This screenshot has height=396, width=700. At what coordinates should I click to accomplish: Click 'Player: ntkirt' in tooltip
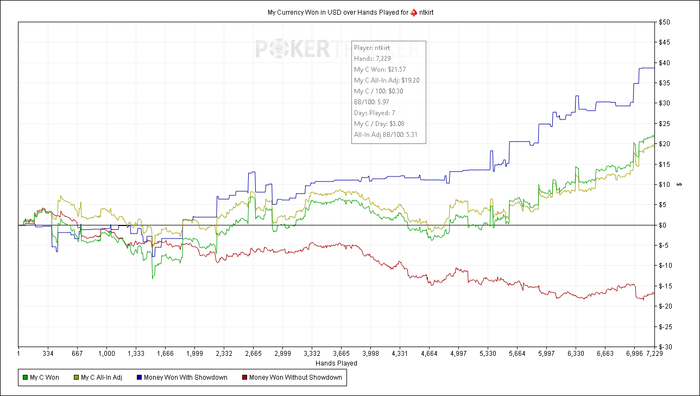372,48
